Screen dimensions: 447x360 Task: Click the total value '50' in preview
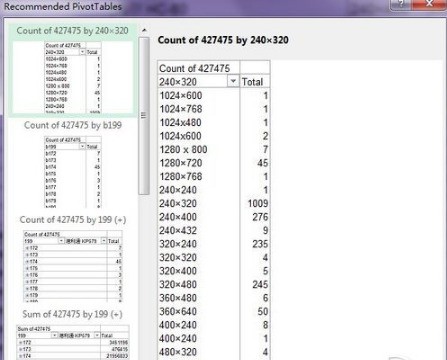point(262,311)
